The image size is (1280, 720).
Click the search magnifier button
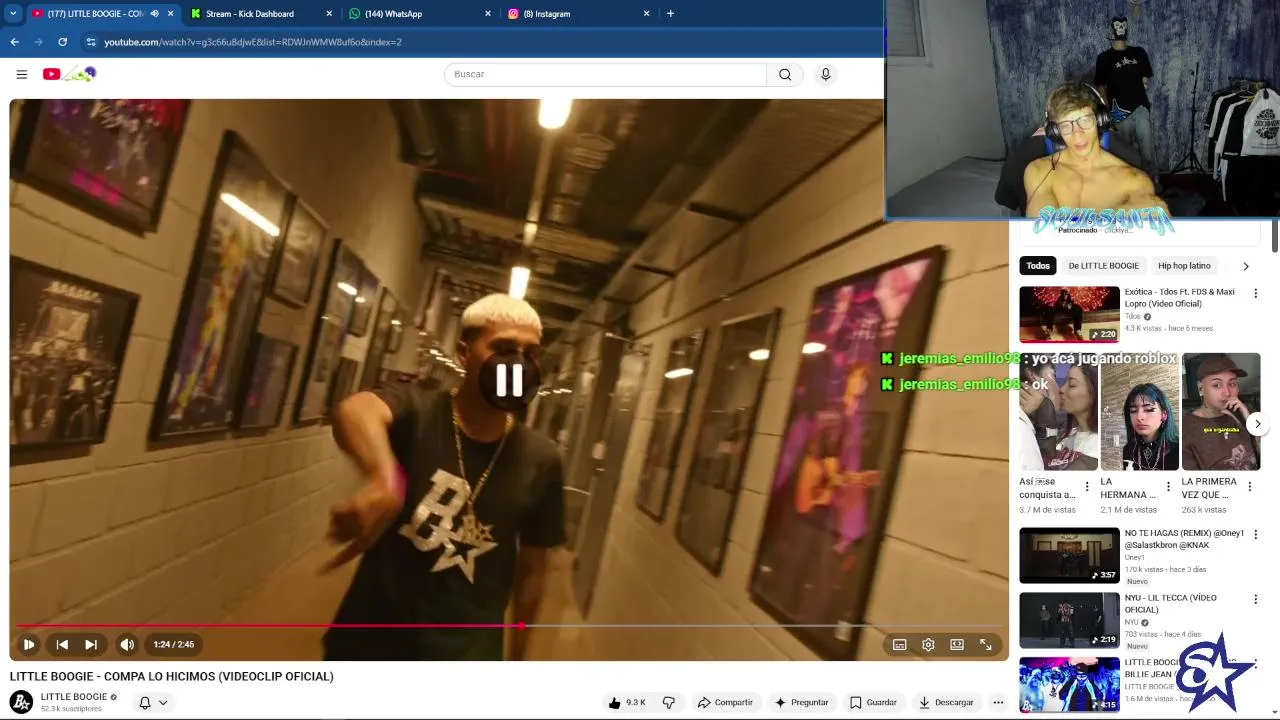click(x=785, y=74)
